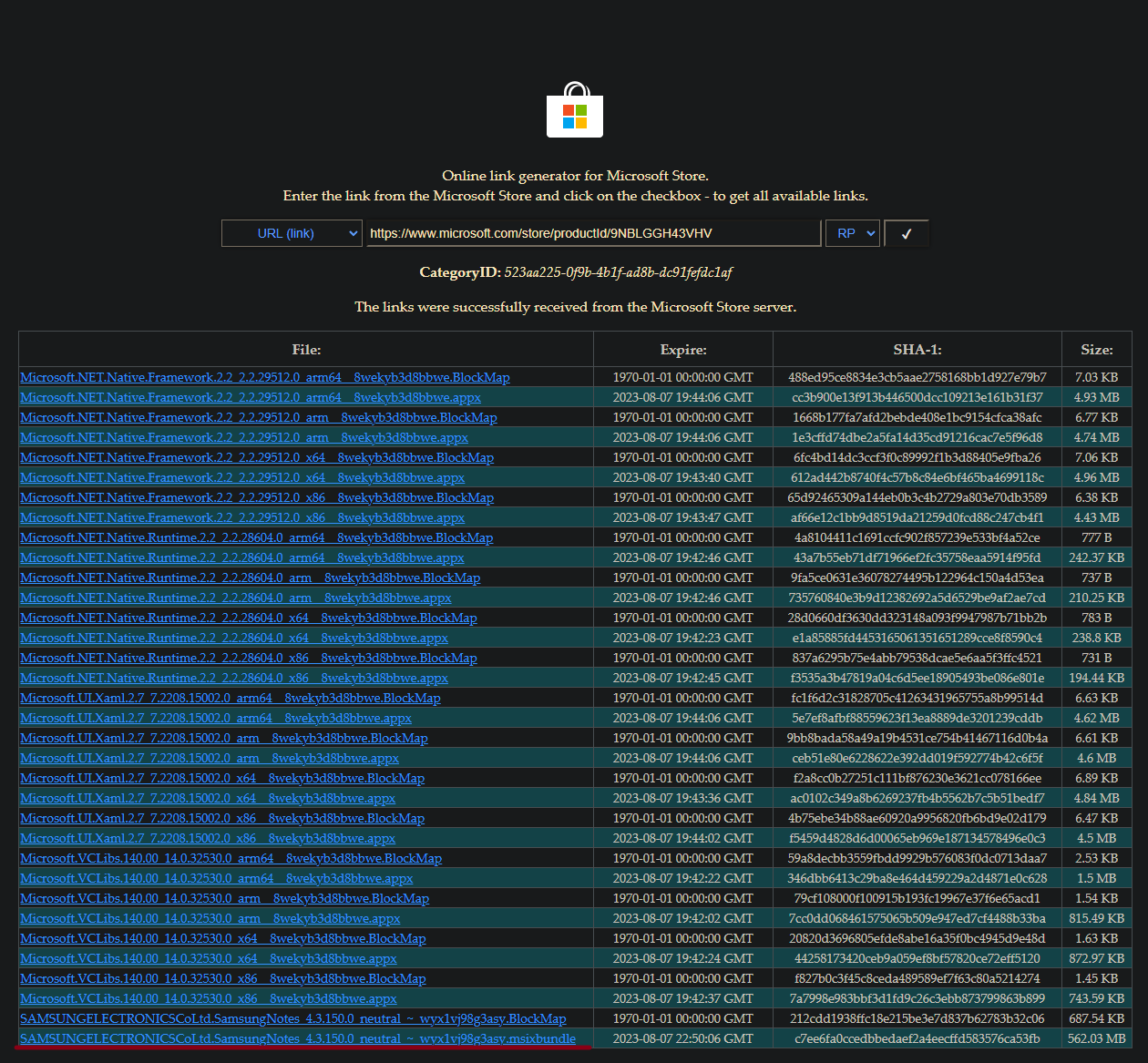Download NET.Native.Framework 2.2 x64 BlockMap
Viewport: 1148px width, 1063px height.
click(x=257, y=457)
